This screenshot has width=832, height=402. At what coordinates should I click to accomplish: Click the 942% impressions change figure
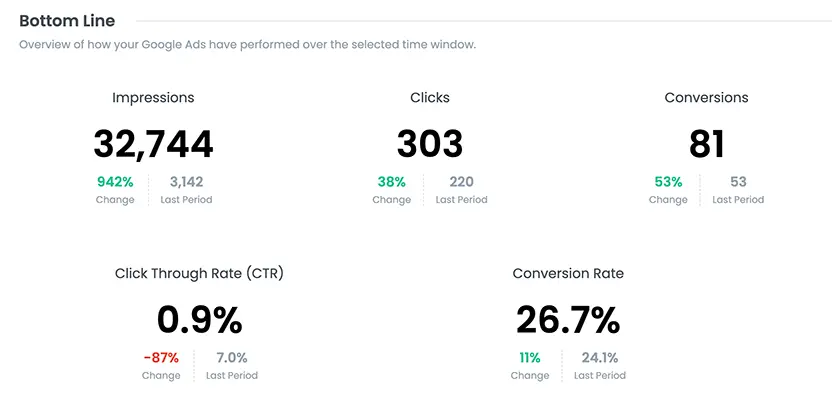click(x=115, y=182)
